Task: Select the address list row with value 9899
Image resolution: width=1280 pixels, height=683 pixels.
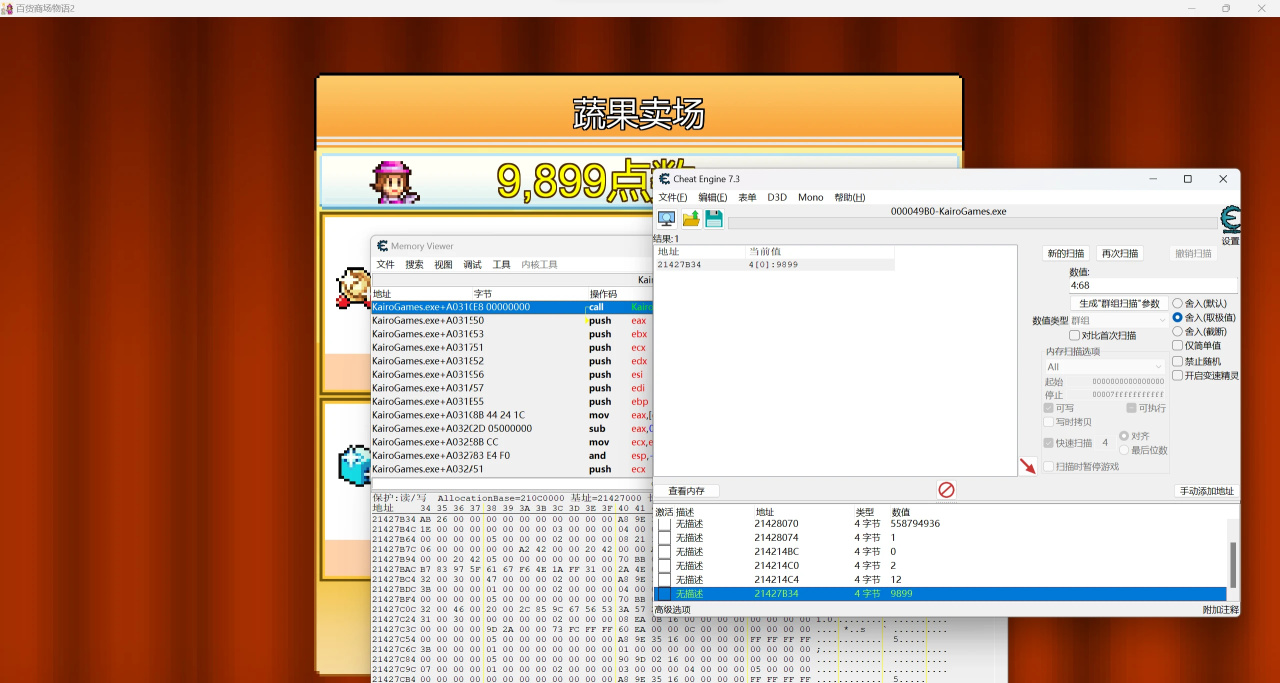Action: tap(940, 594)
